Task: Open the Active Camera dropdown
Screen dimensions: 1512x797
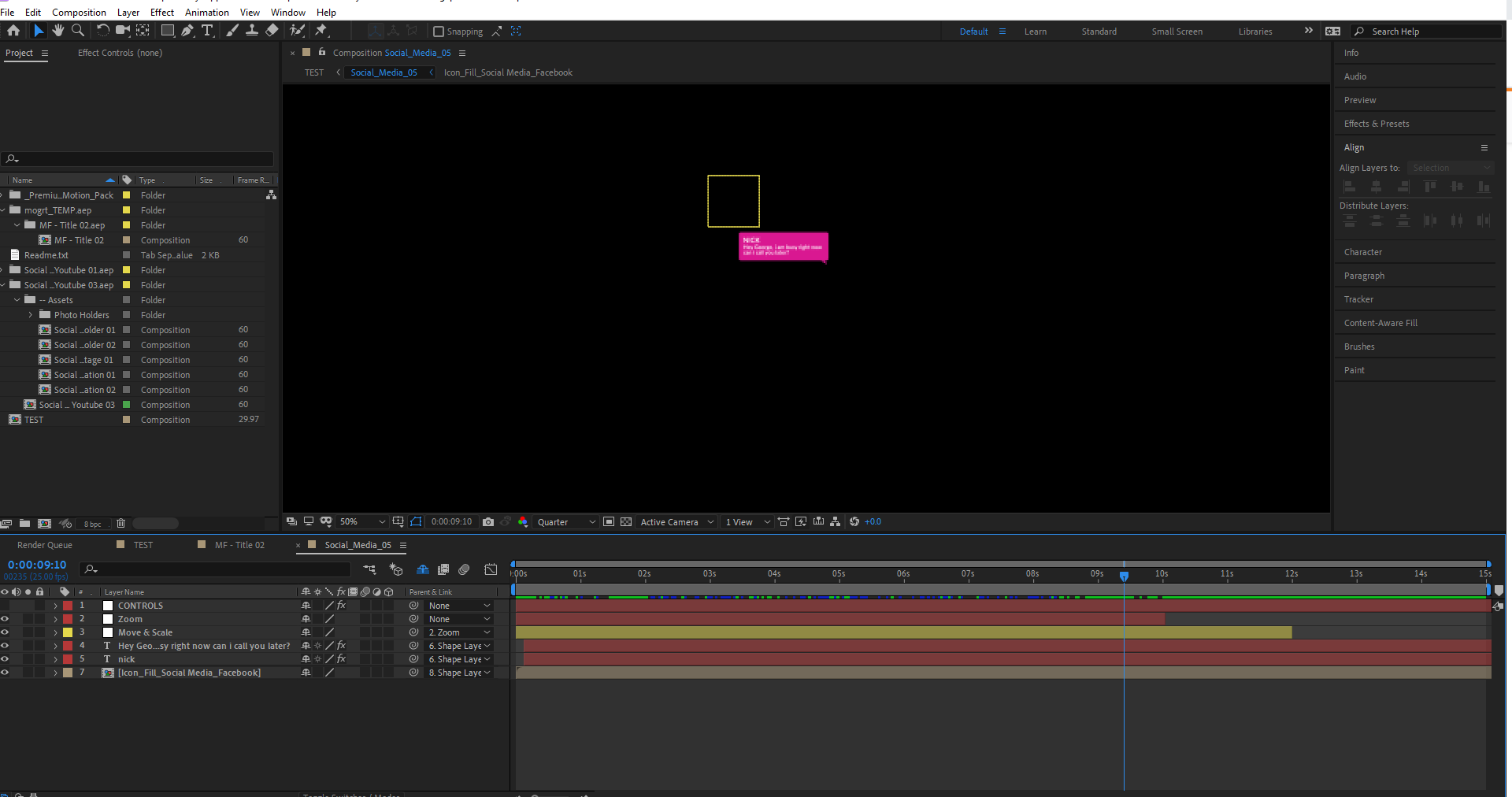Action: (x=677, y=522)
